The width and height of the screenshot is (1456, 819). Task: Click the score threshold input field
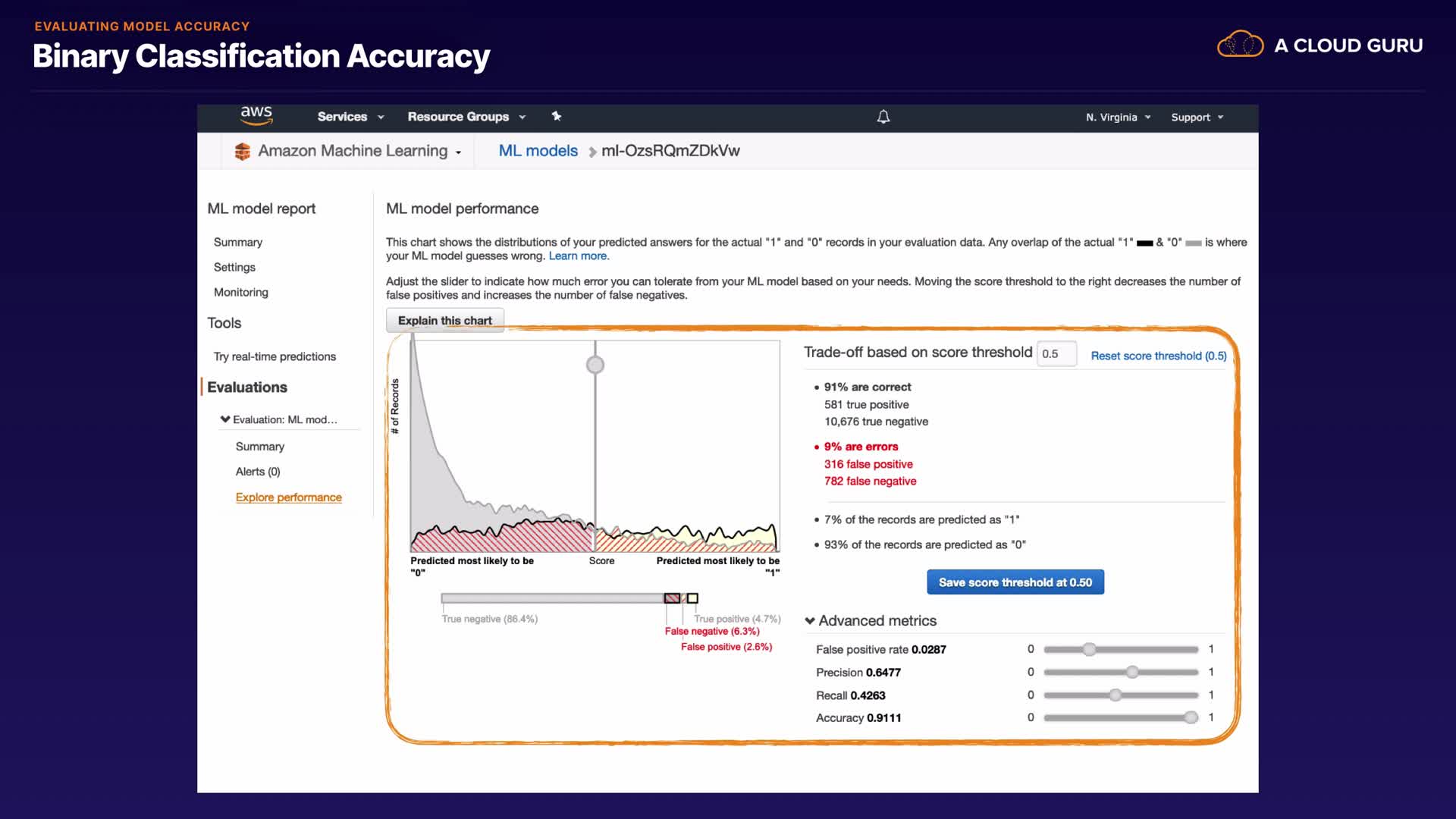[x=1056, y=354]
